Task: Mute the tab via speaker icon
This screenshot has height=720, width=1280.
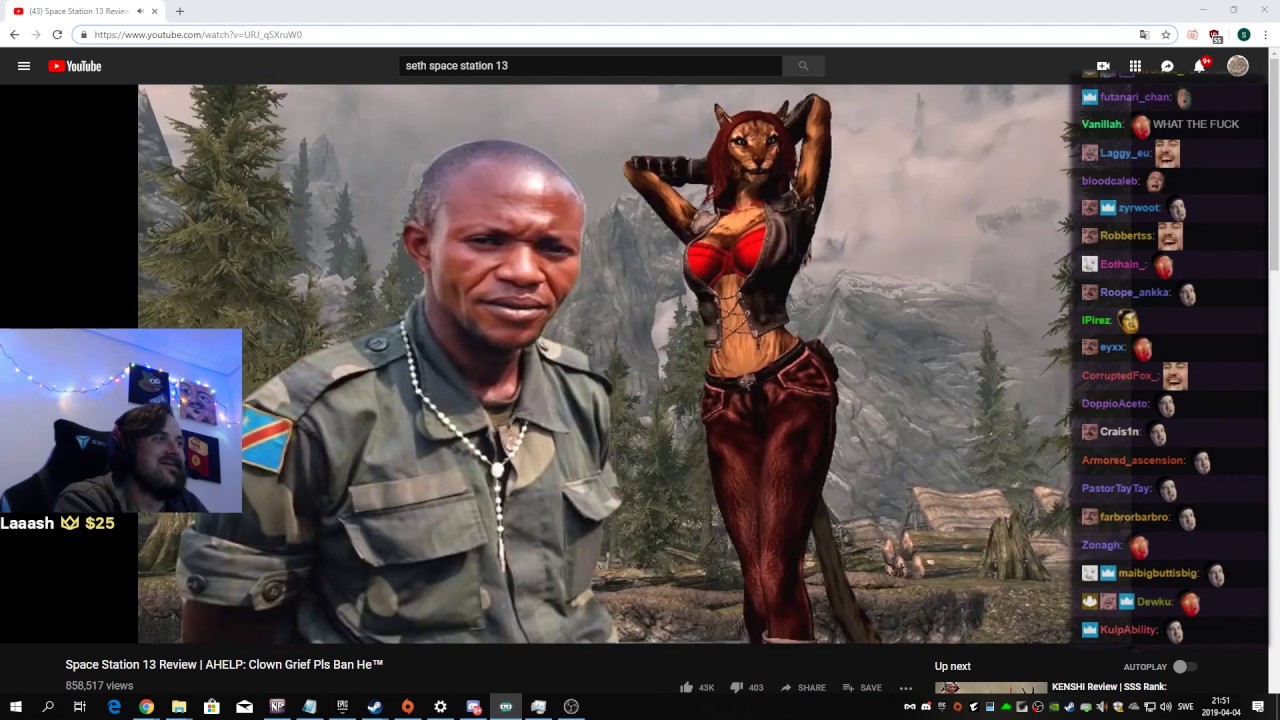Action: tap(140, 11)
